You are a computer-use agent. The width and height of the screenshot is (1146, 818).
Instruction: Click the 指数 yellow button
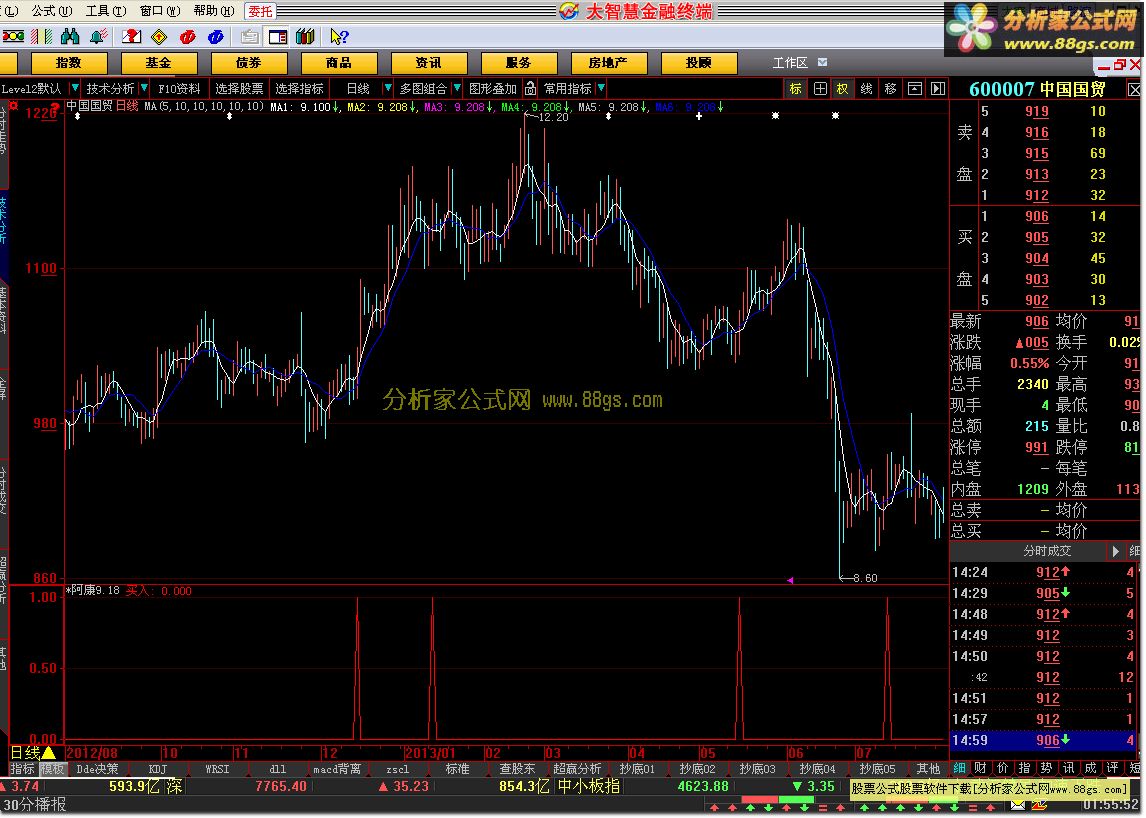69,63
